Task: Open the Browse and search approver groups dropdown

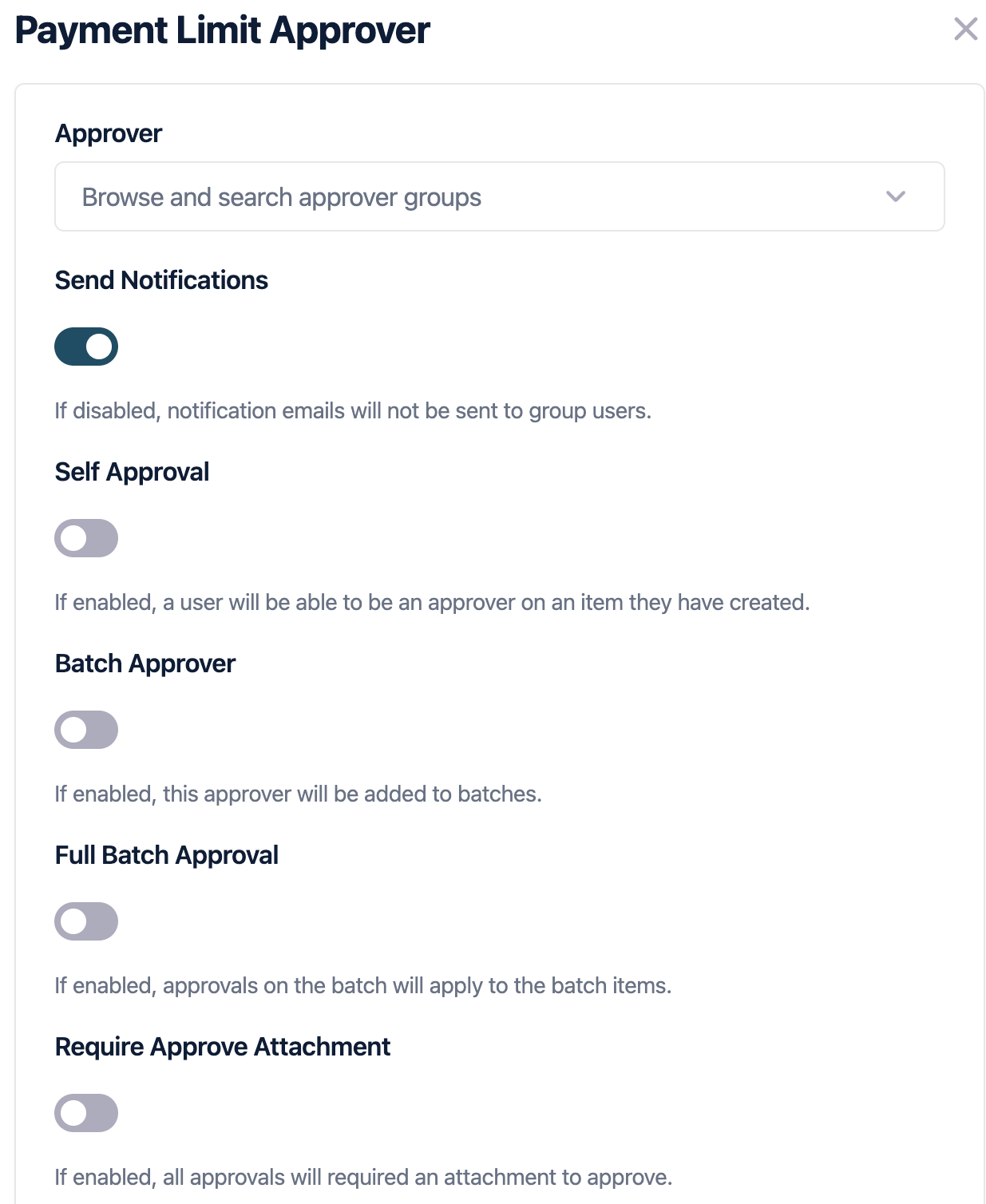Action: tap(479, 197)
